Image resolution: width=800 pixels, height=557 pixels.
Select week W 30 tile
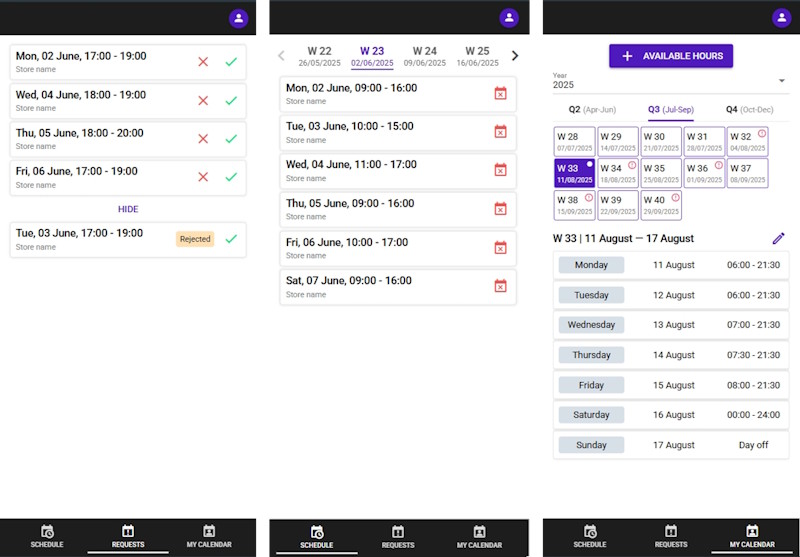tap(661, 141)
